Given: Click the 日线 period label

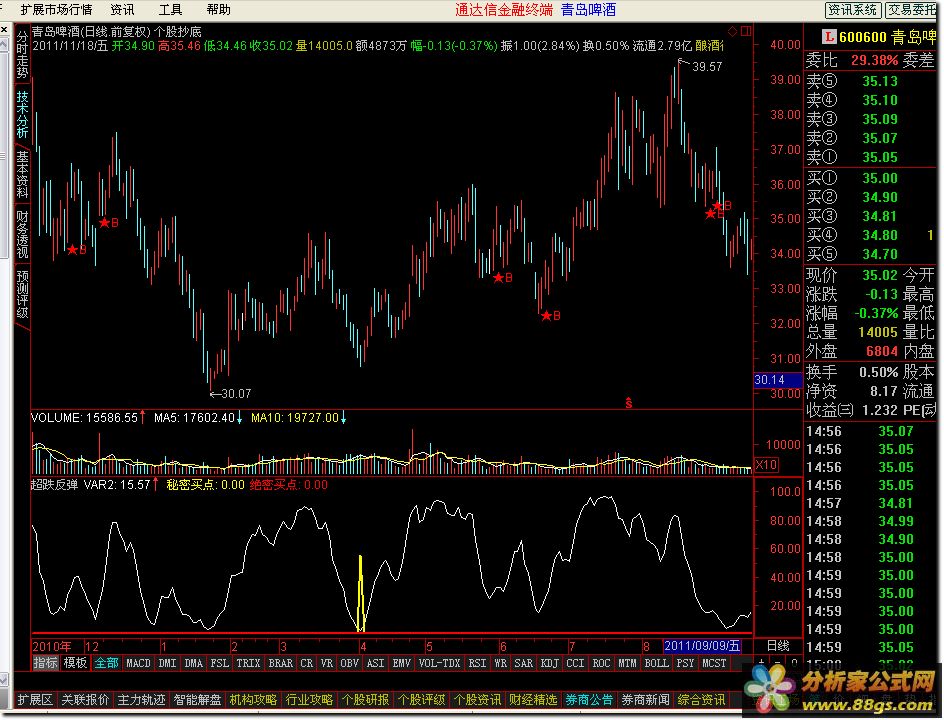Looking at the screenshot, I should [x=778, y=646].
